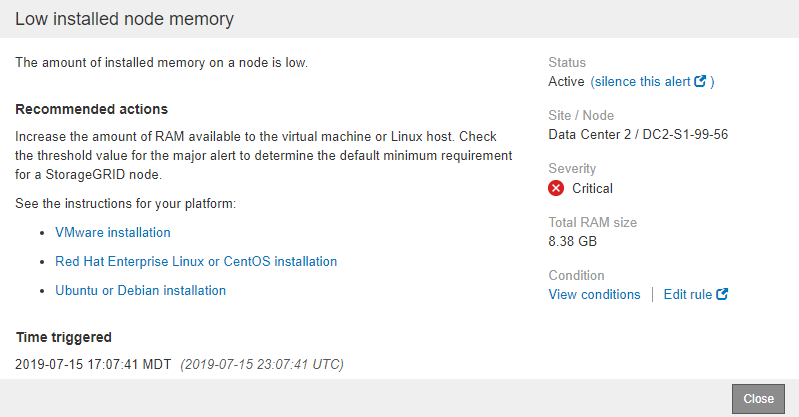Click the MDT triggered timestamp
Screen dimensions: 799x417
93,365
